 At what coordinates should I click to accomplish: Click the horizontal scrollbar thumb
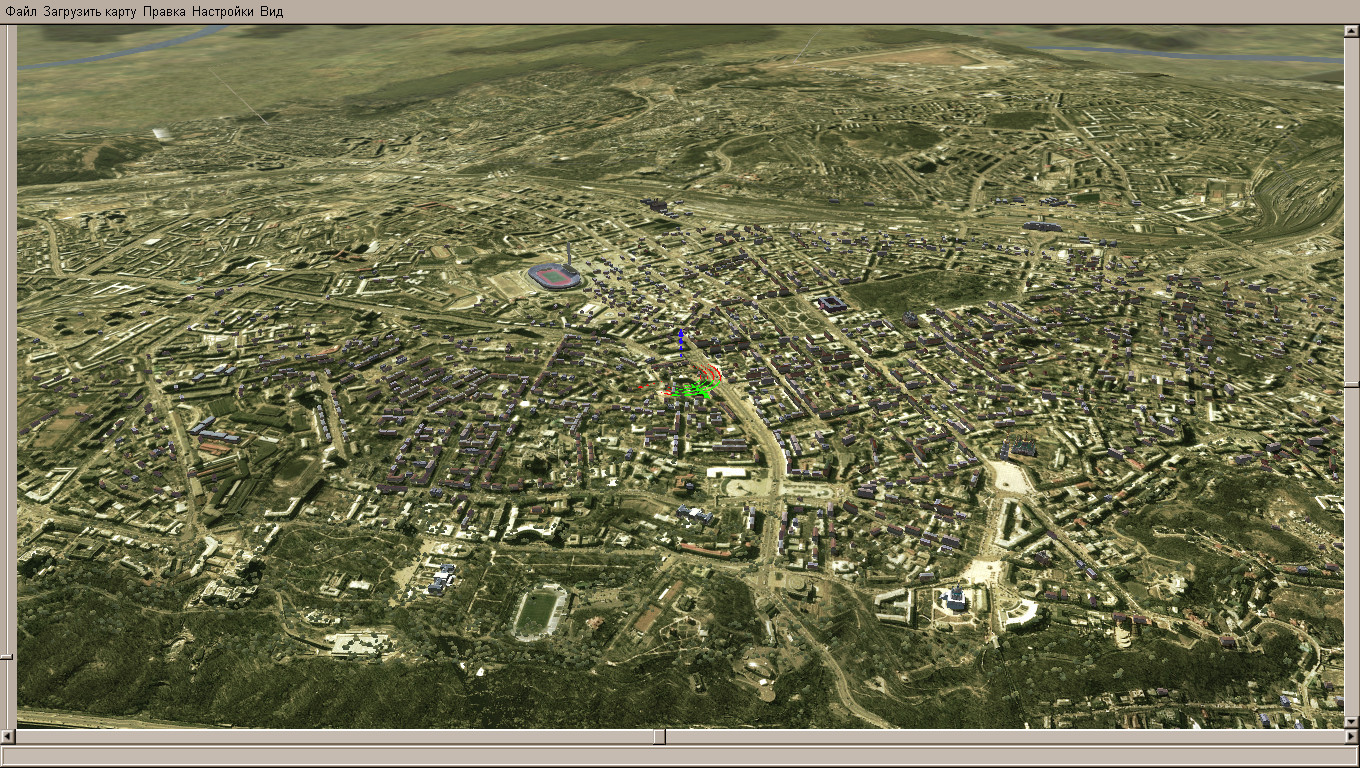660,737
